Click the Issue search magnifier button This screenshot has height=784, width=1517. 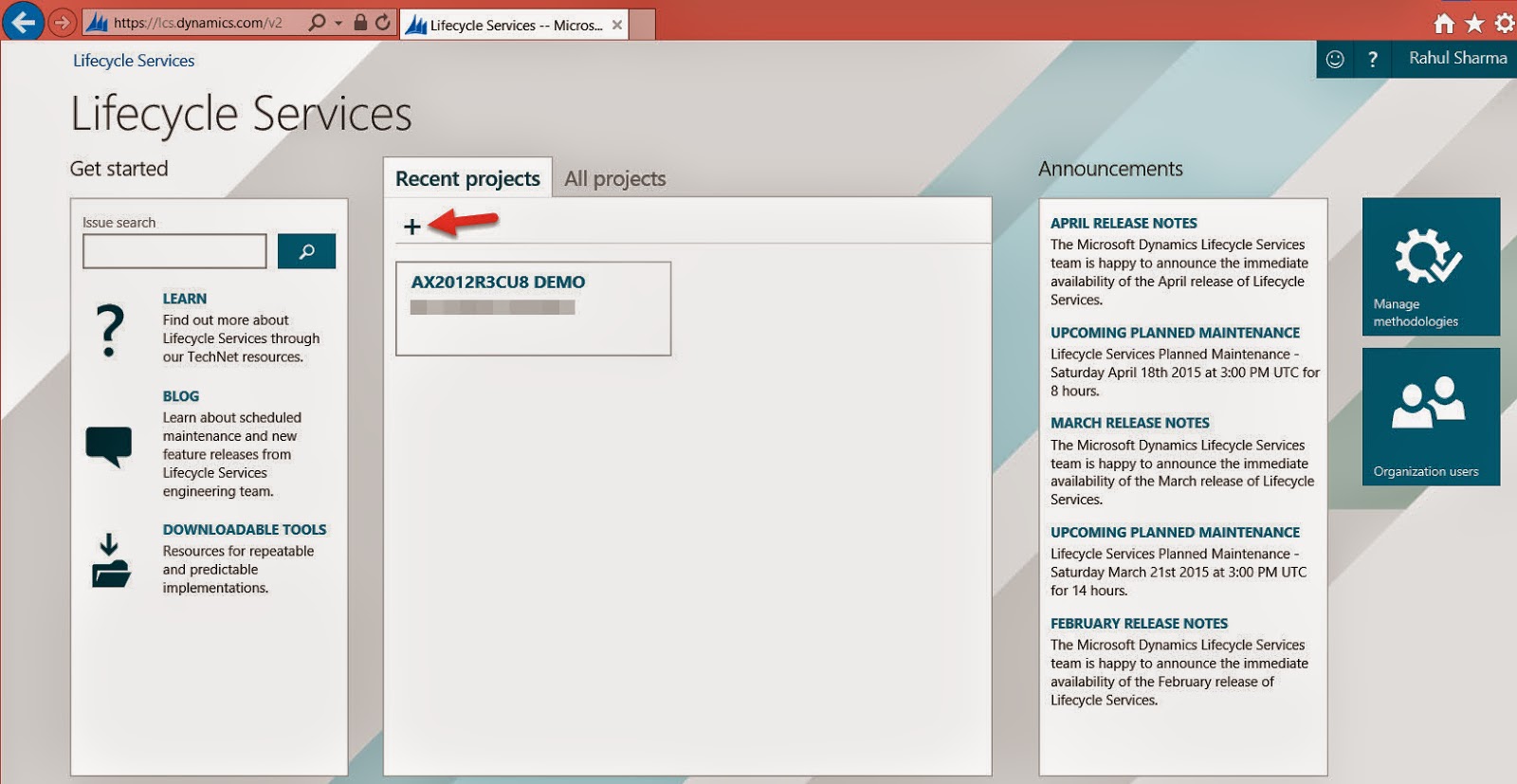(x=306, y=251)
